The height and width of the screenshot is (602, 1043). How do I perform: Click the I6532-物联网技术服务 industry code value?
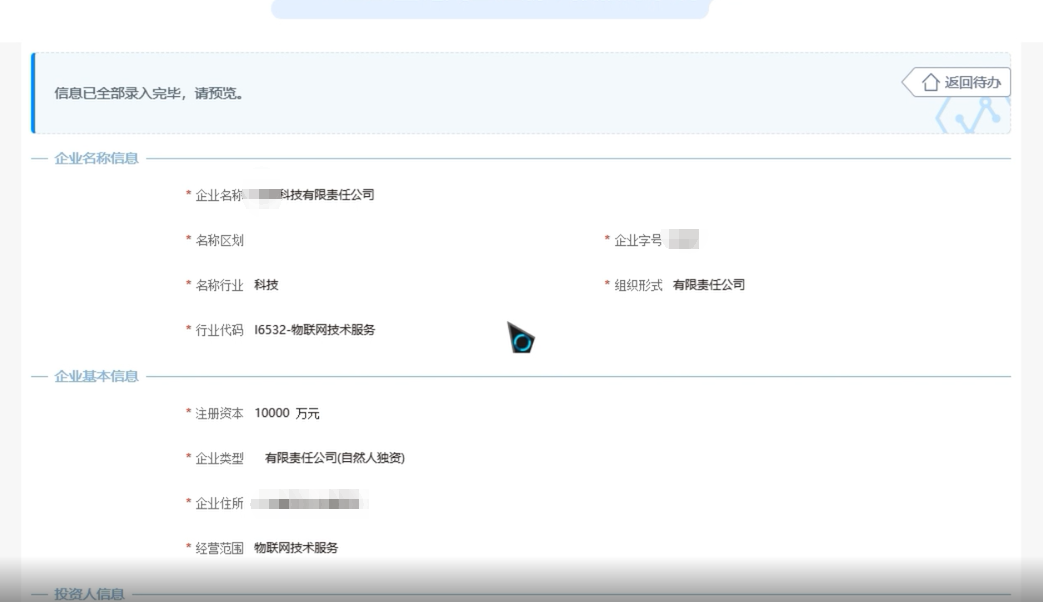click(x=316, y=328)
